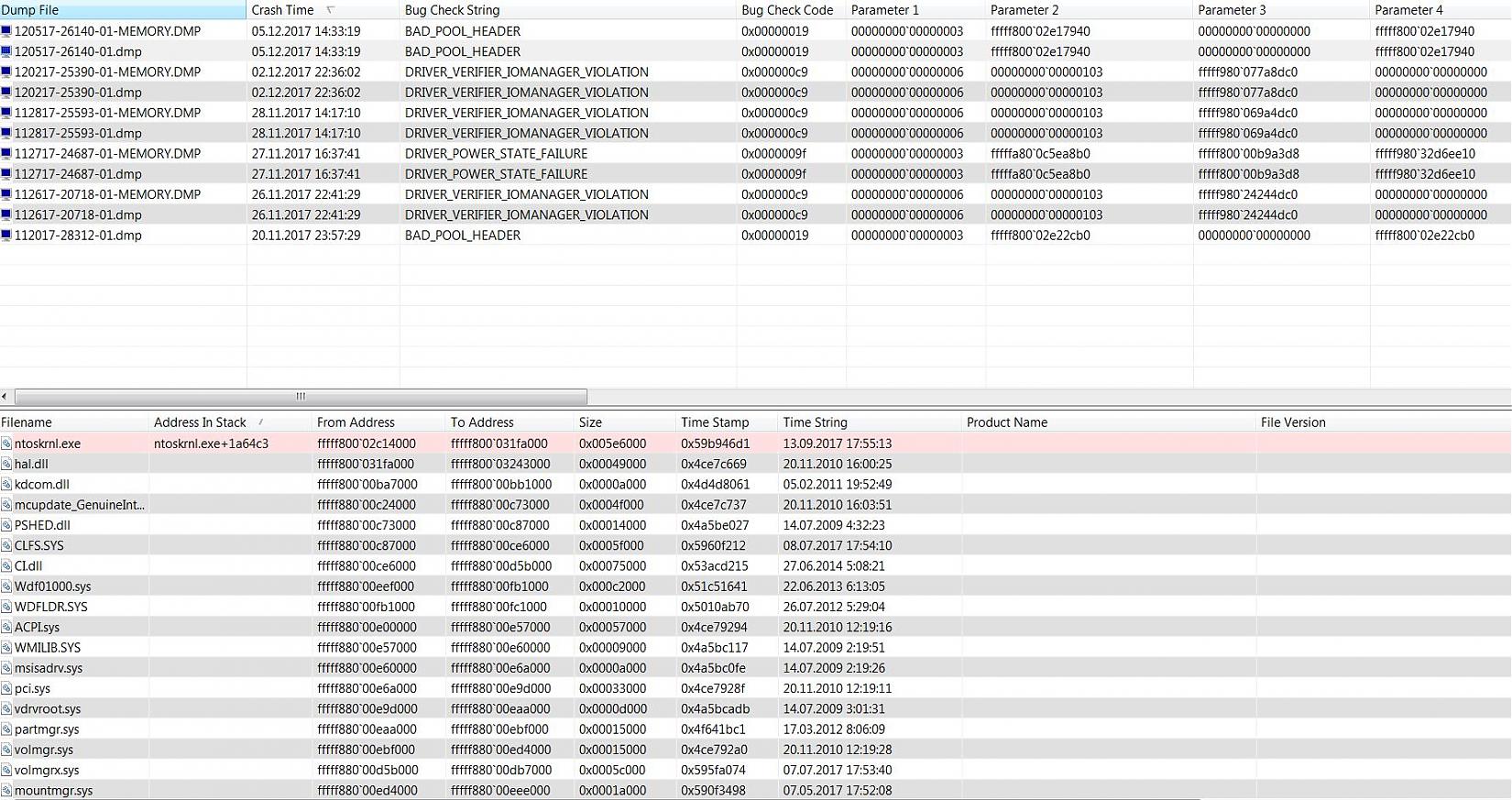Click the driver icon beside hal.dll
1512x800 pixels.
pyautogui.click(x=6, y=465)
